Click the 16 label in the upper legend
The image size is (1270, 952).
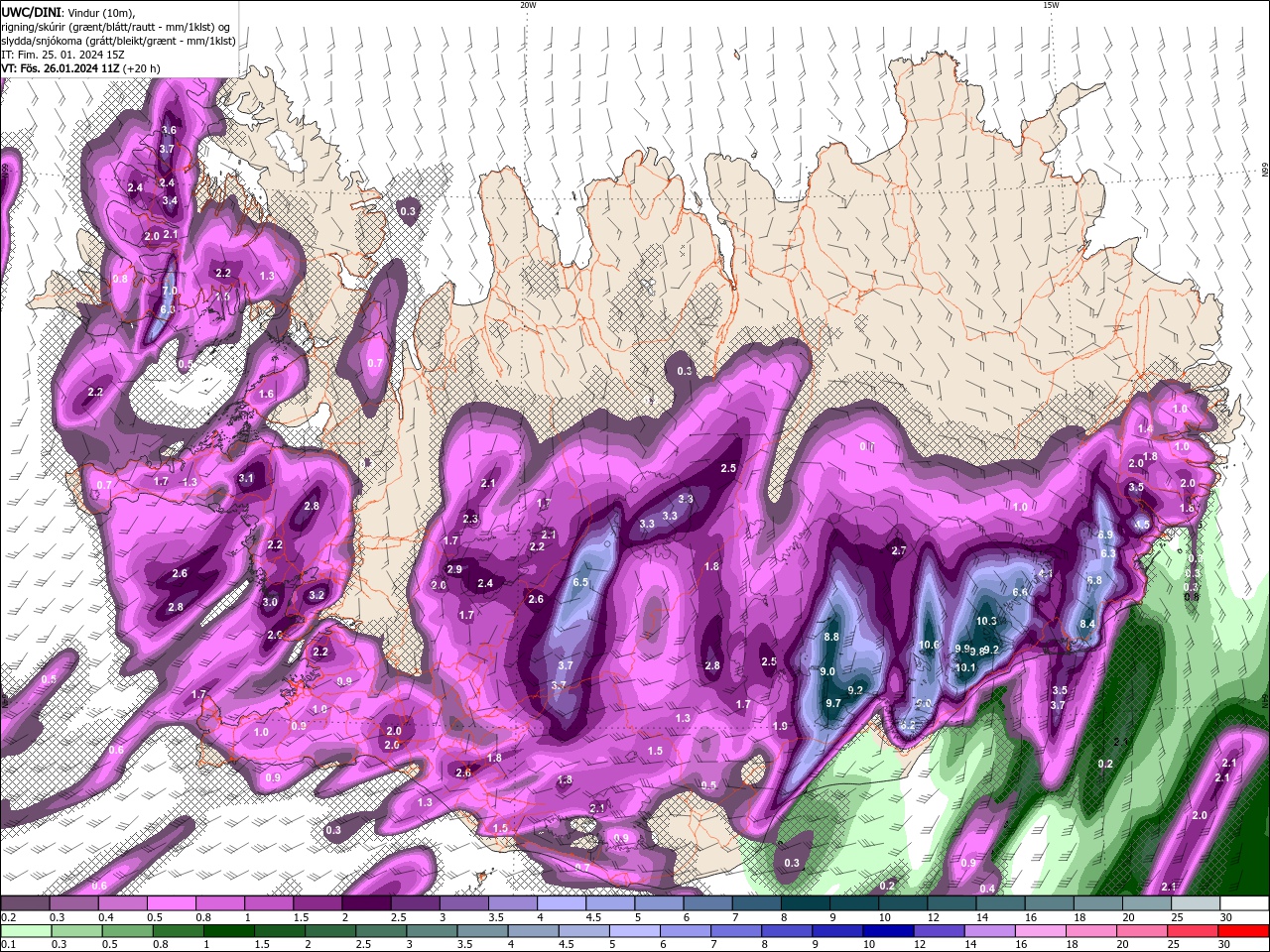point(1031,917)
